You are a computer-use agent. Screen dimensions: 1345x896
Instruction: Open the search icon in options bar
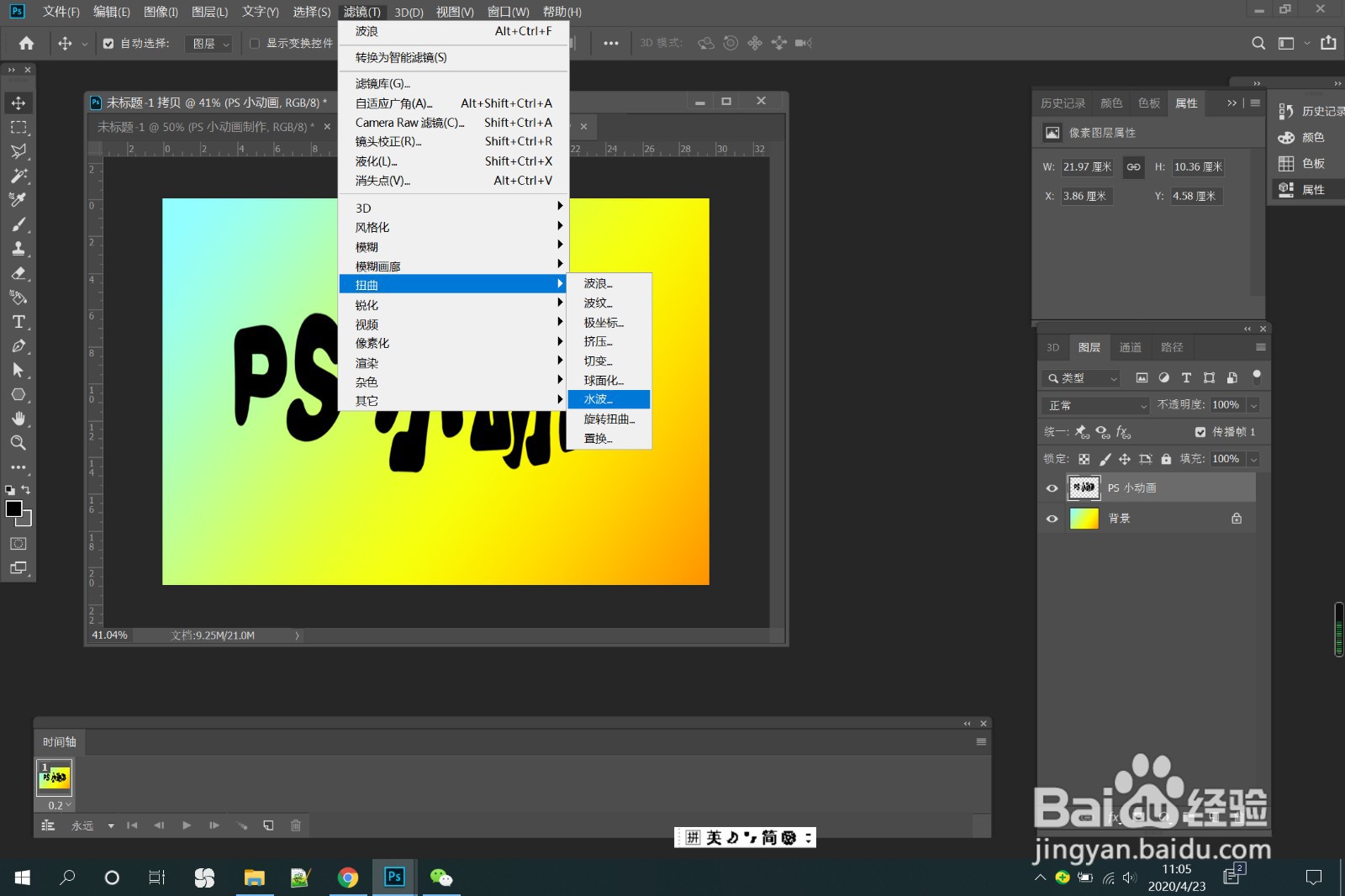1258,43
